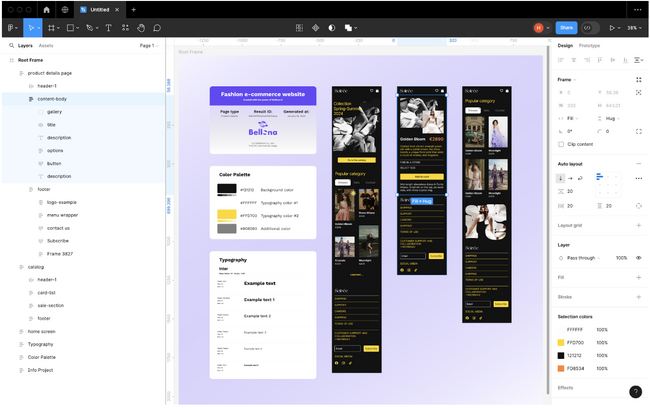Click the Share button

coord(566,28)
